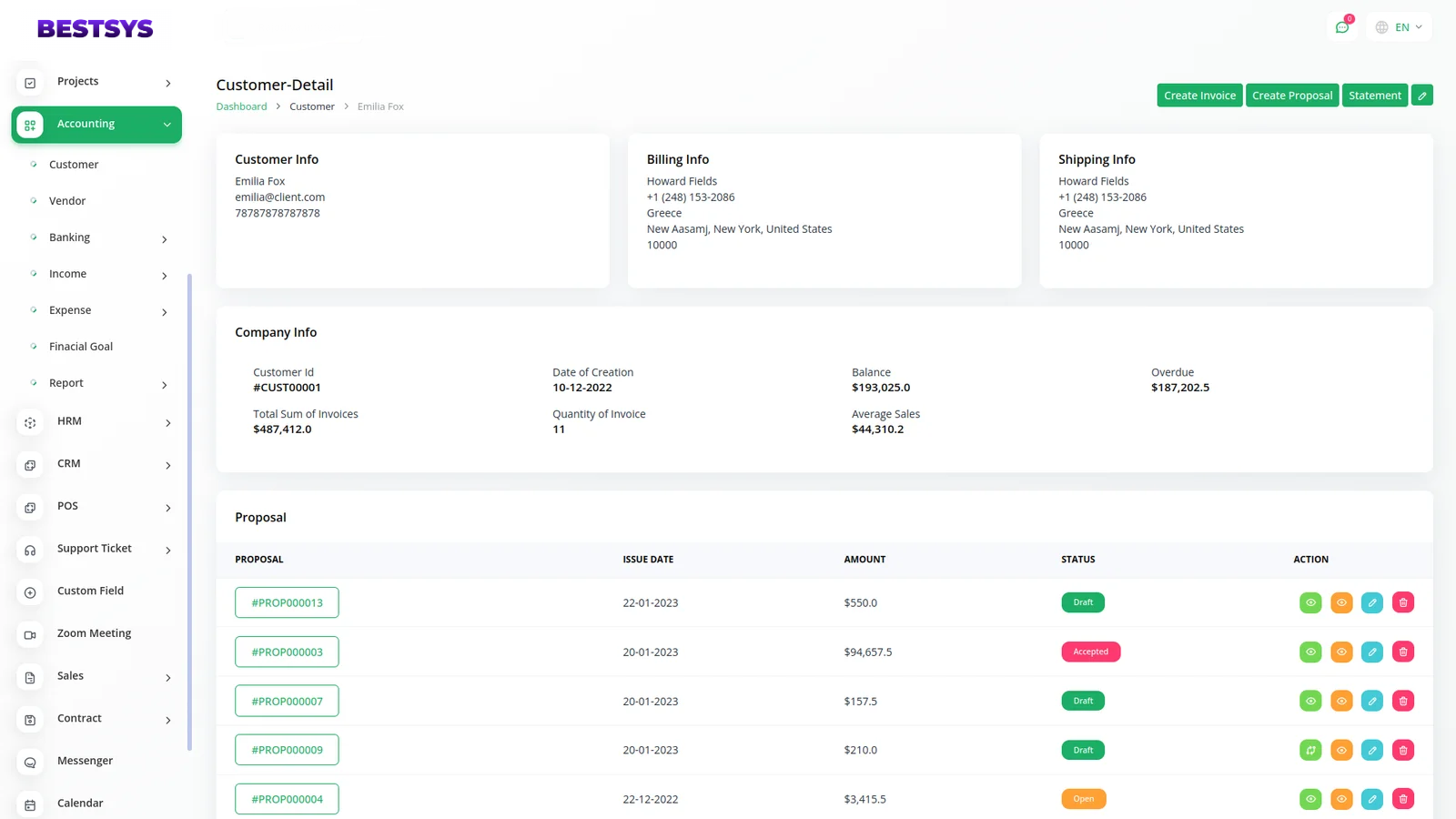This screenshot has height=819, width=1456.
Task: Select Finacial Goal in the sidebar
Action: (x=81, y=347)
